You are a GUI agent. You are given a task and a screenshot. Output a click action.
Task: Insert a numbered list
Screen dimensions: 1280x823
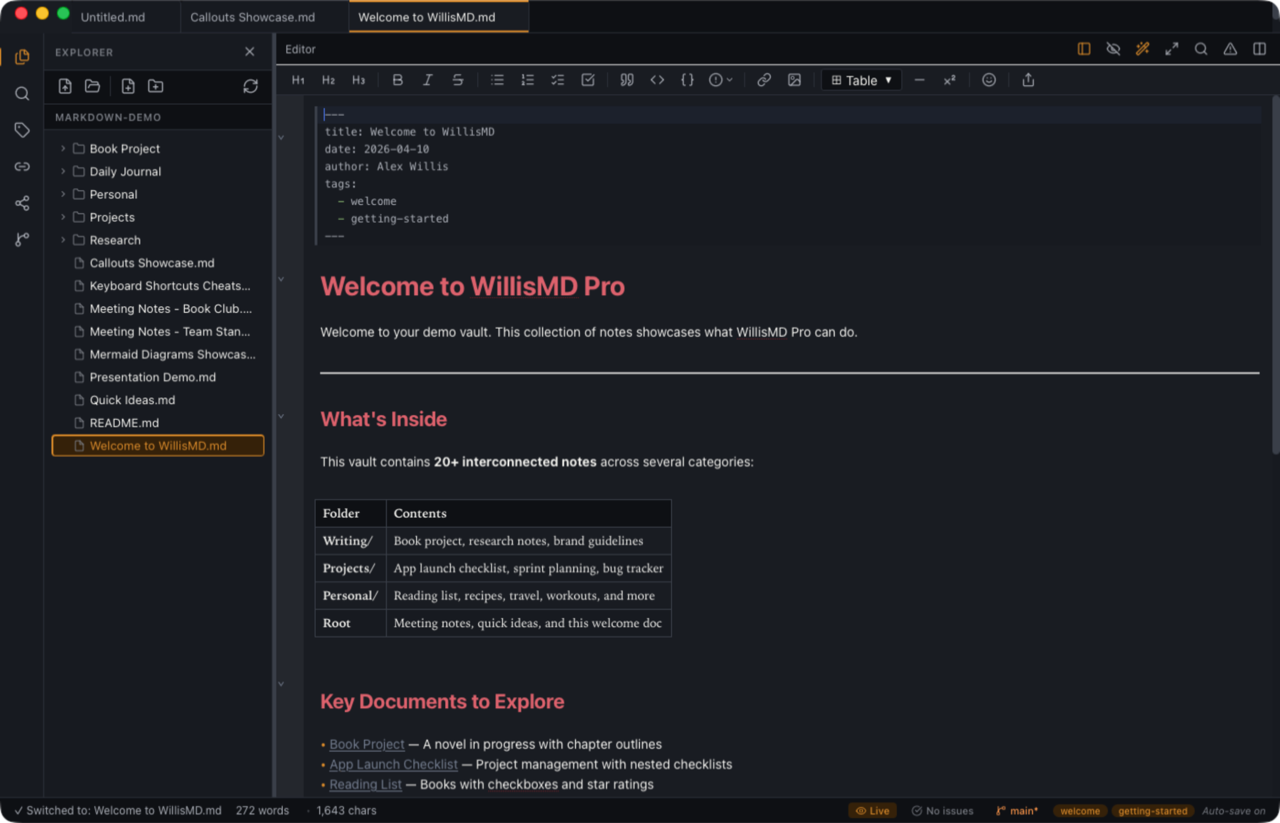click(527, 80)
